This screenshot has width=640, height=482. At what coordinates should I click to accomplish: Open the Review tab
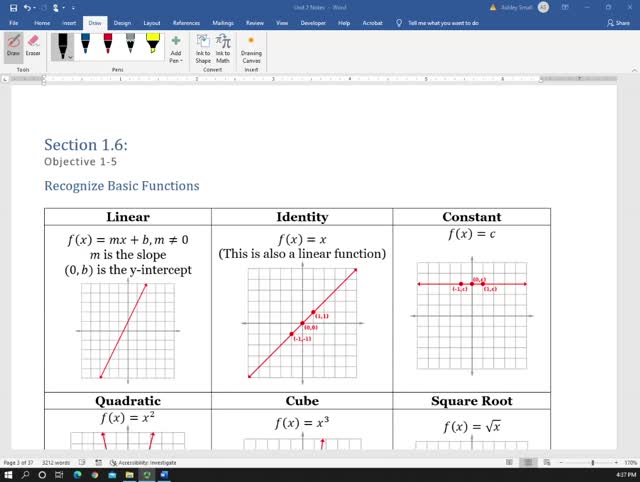click(255, 23)
